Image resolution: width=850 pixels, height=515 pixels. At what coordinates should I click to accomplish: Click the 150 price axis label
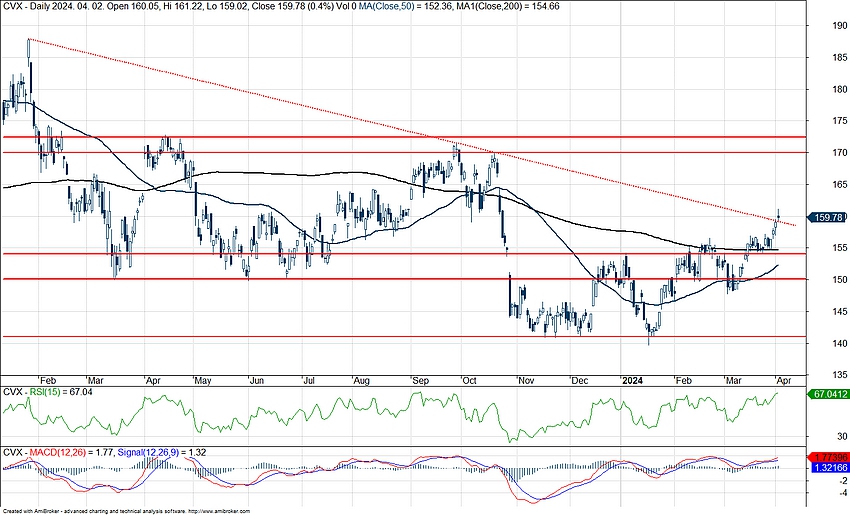[840, 280]
